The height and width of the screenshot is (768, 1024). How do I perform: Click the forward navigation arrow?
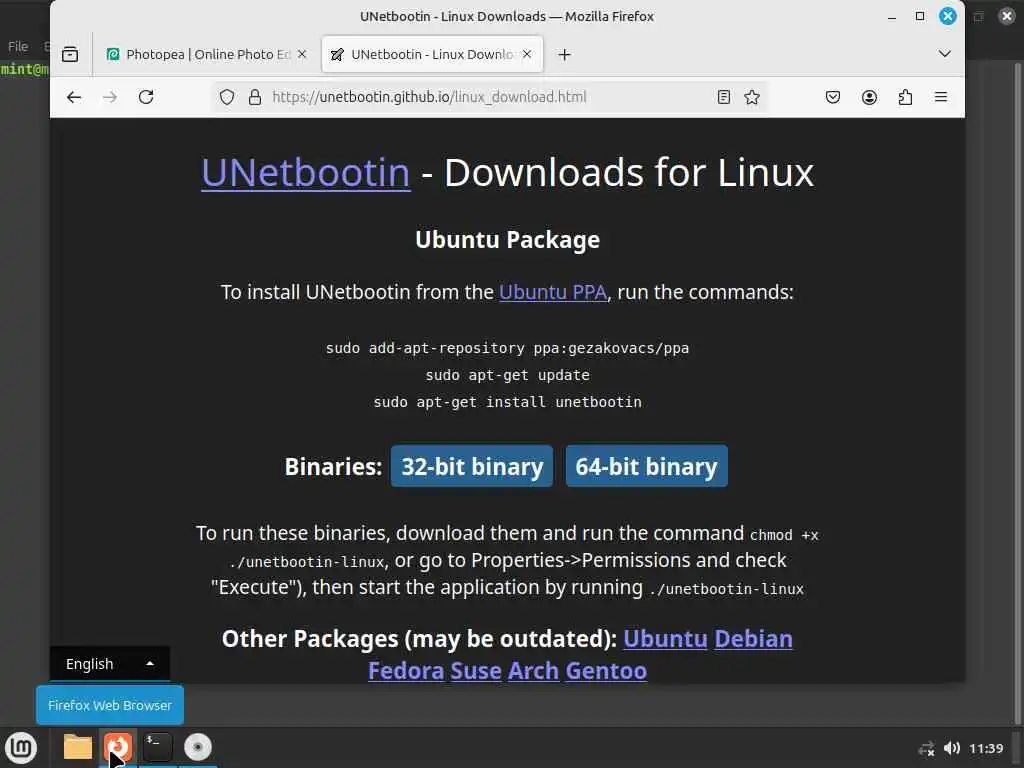(x=110, y=97)
